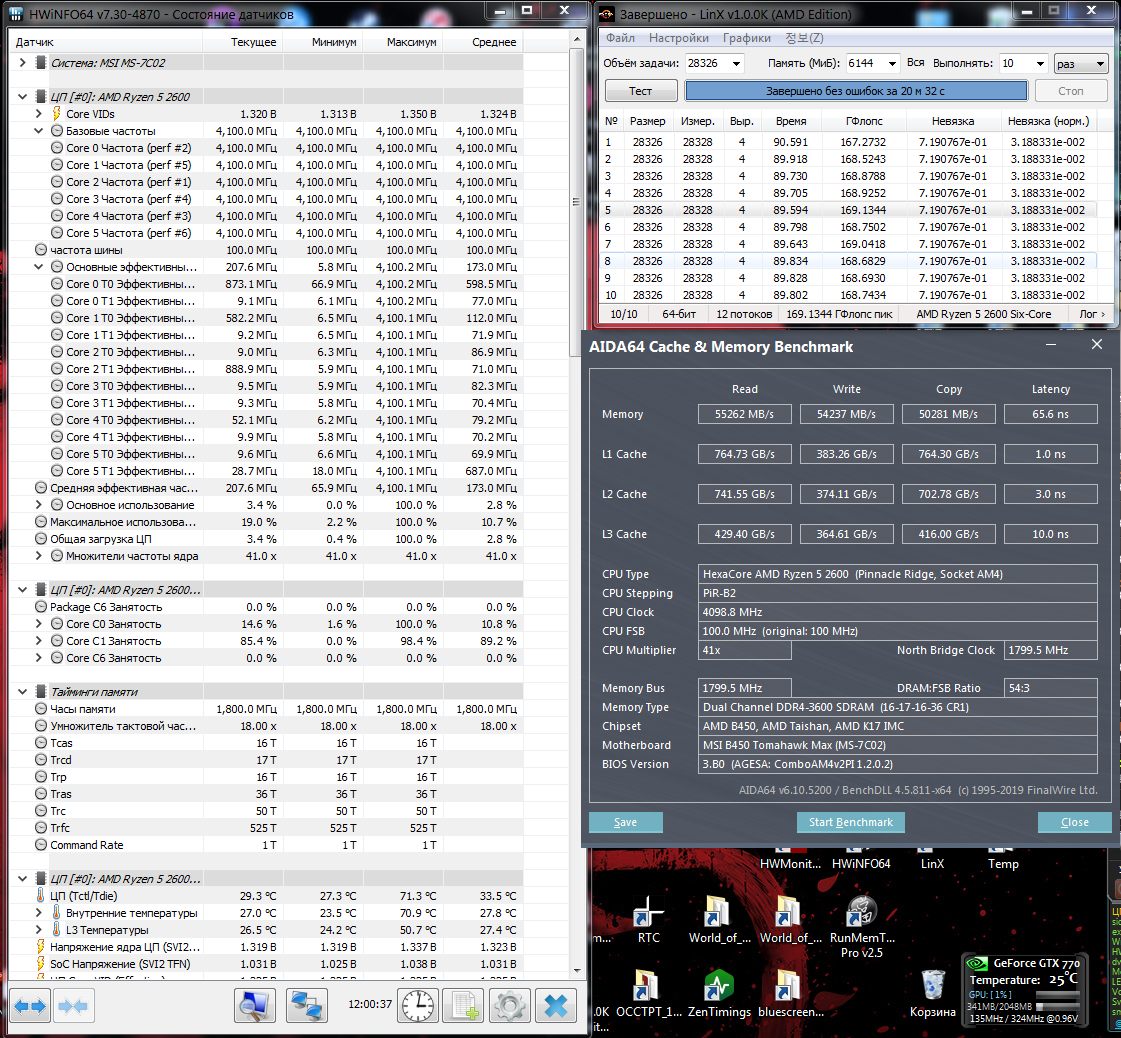Open the Выполнять count dropdown showing 10
Screen dimensions: 1121x1038
pos(1041,64)
